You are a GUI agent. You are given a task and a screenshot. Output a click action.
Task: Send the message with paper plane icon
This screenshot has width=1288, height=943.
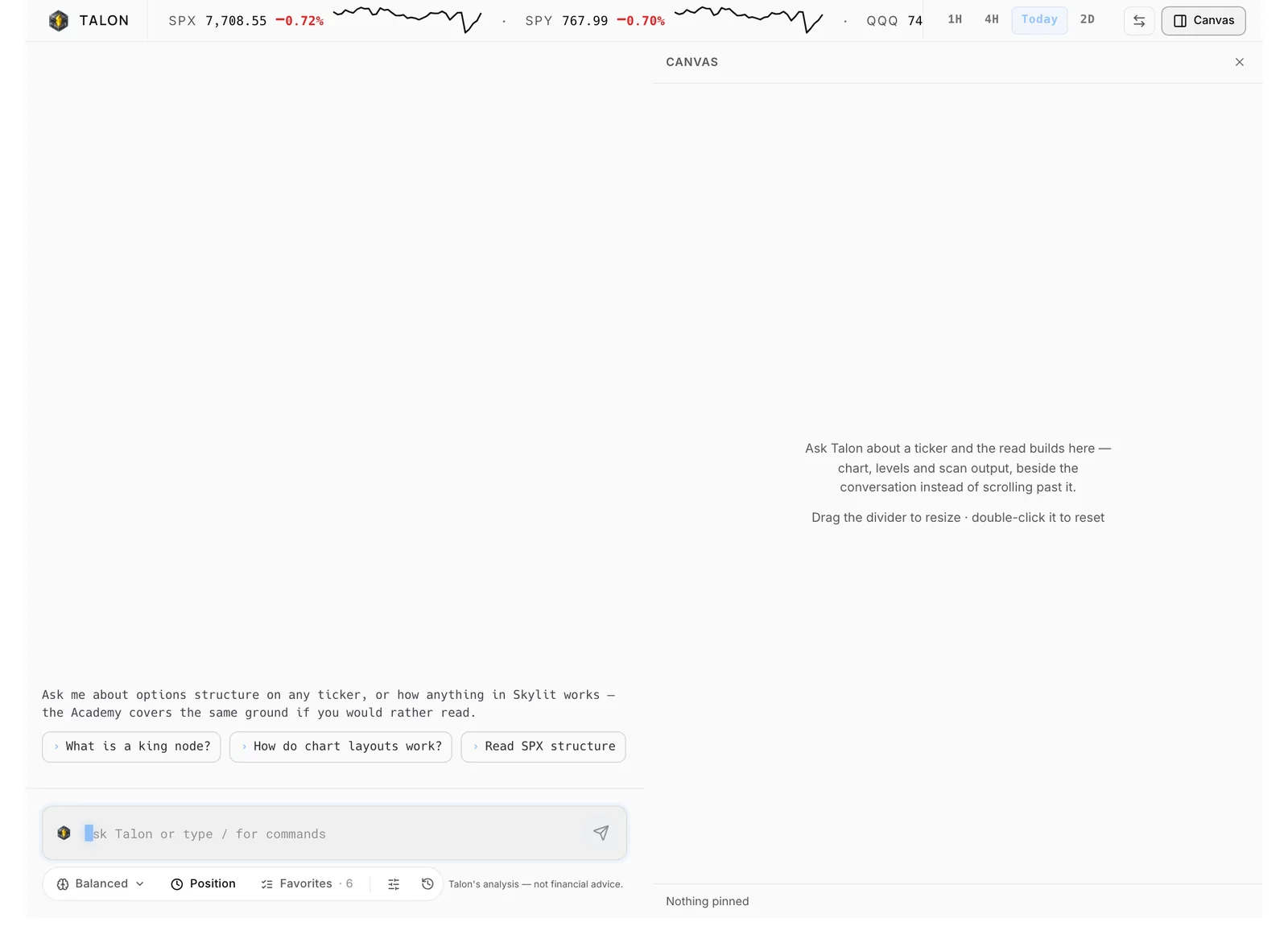601,833
